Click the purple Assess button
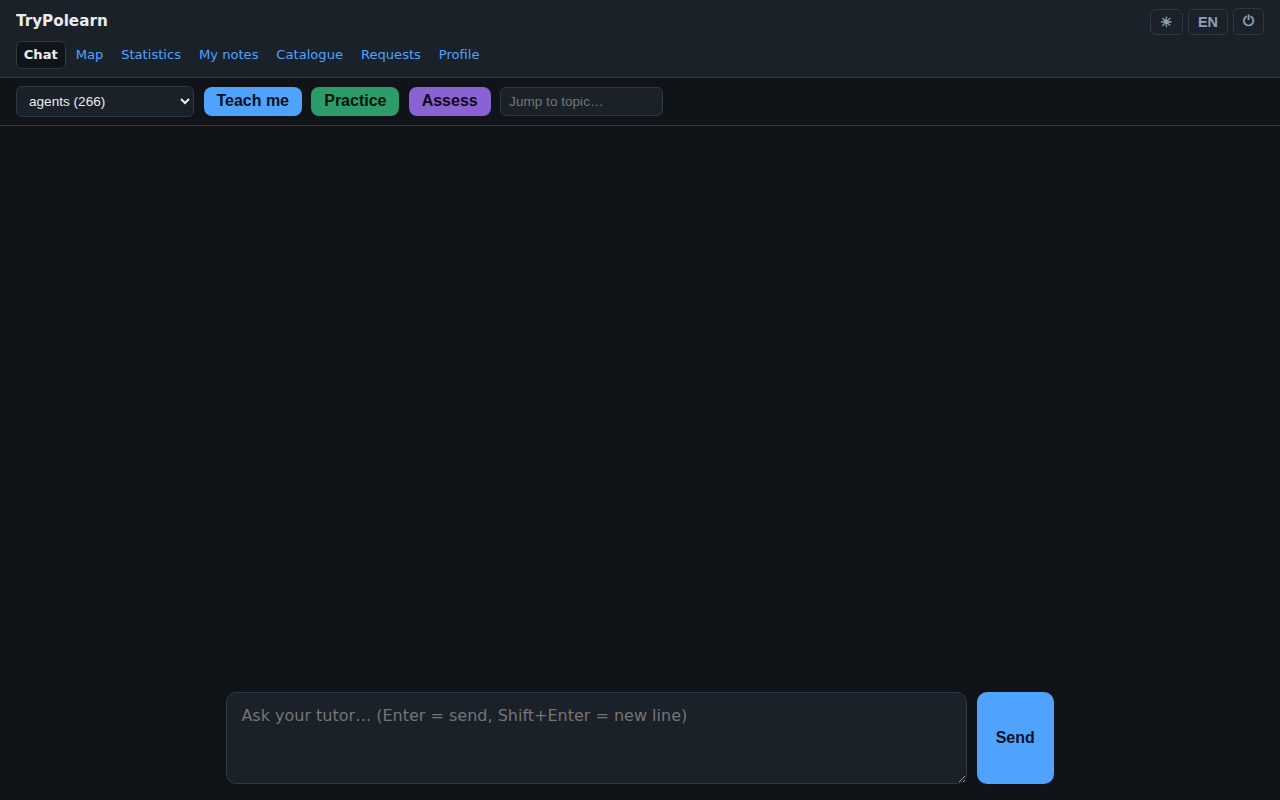This screenshot has width=1280, height=800. pos(450,101)
